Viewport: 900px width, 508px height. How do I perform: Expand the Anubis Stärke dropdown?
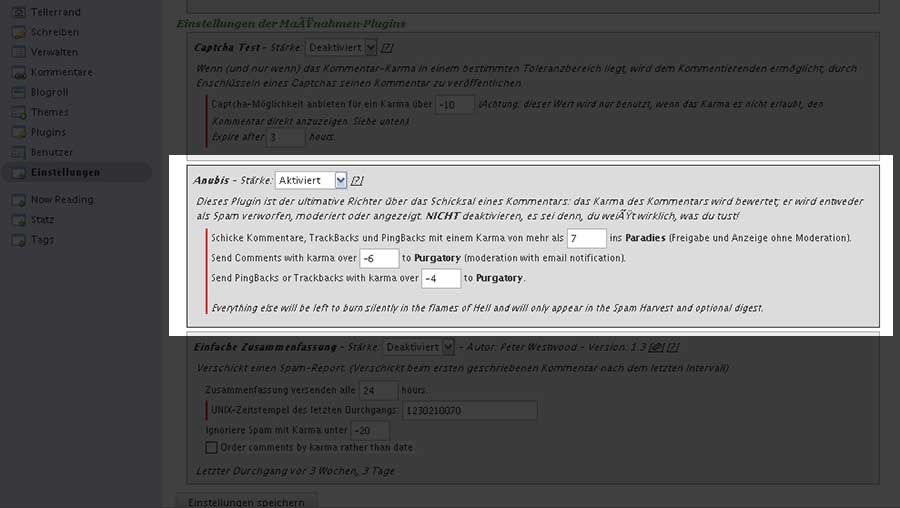311,180
